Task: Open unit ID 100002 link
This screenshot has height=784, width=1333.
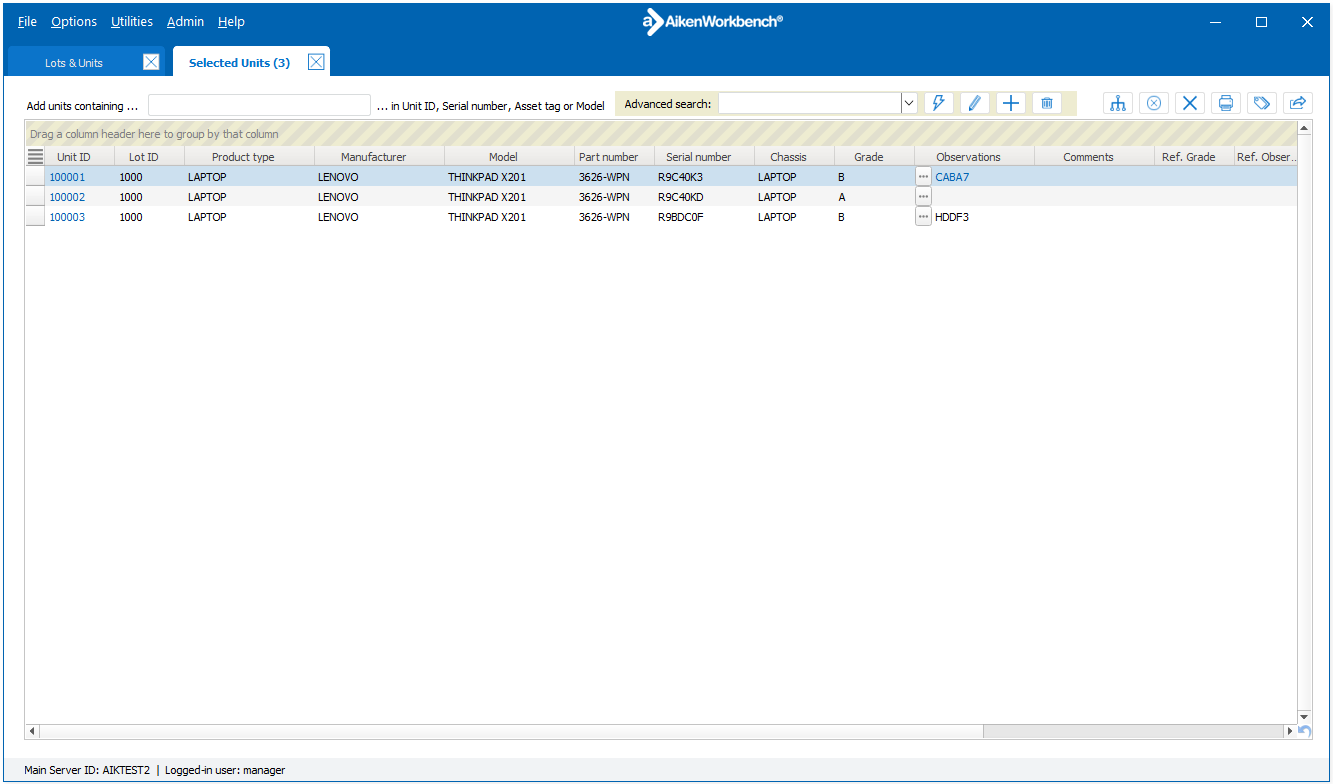Action: pos(67,197)
